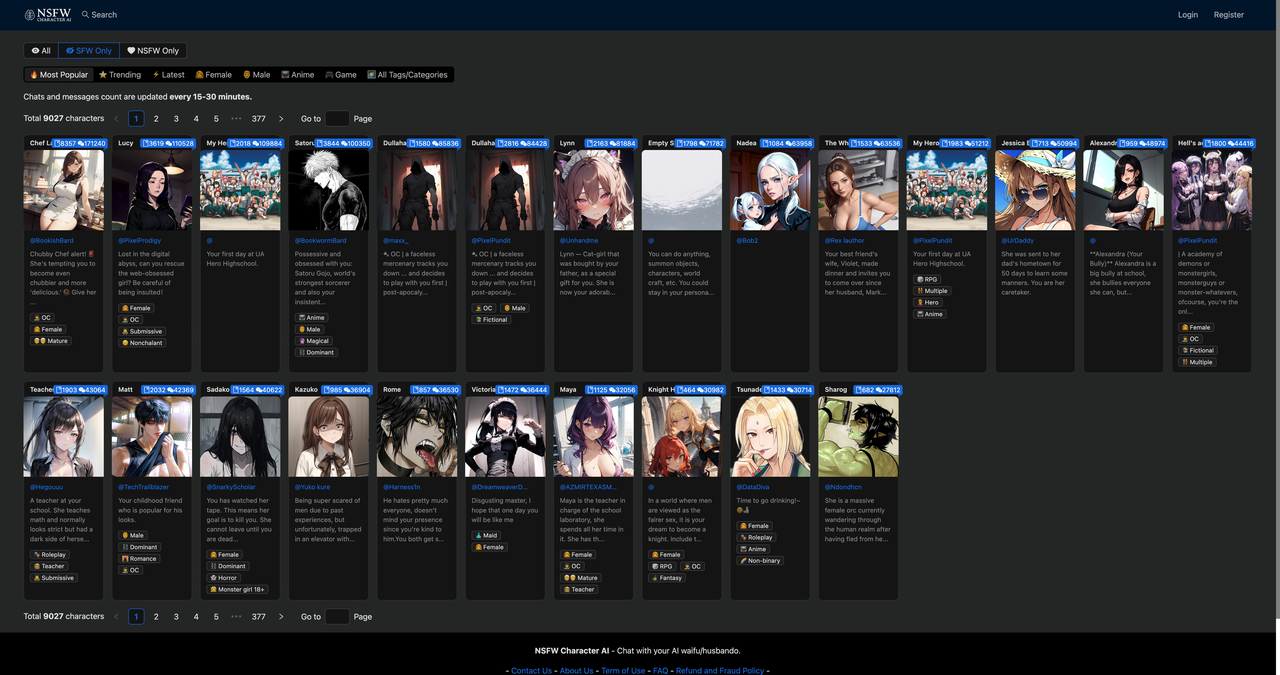Click the next page chevron
The height and width of the screenshot is (675, 1280).
click(281, 118)
